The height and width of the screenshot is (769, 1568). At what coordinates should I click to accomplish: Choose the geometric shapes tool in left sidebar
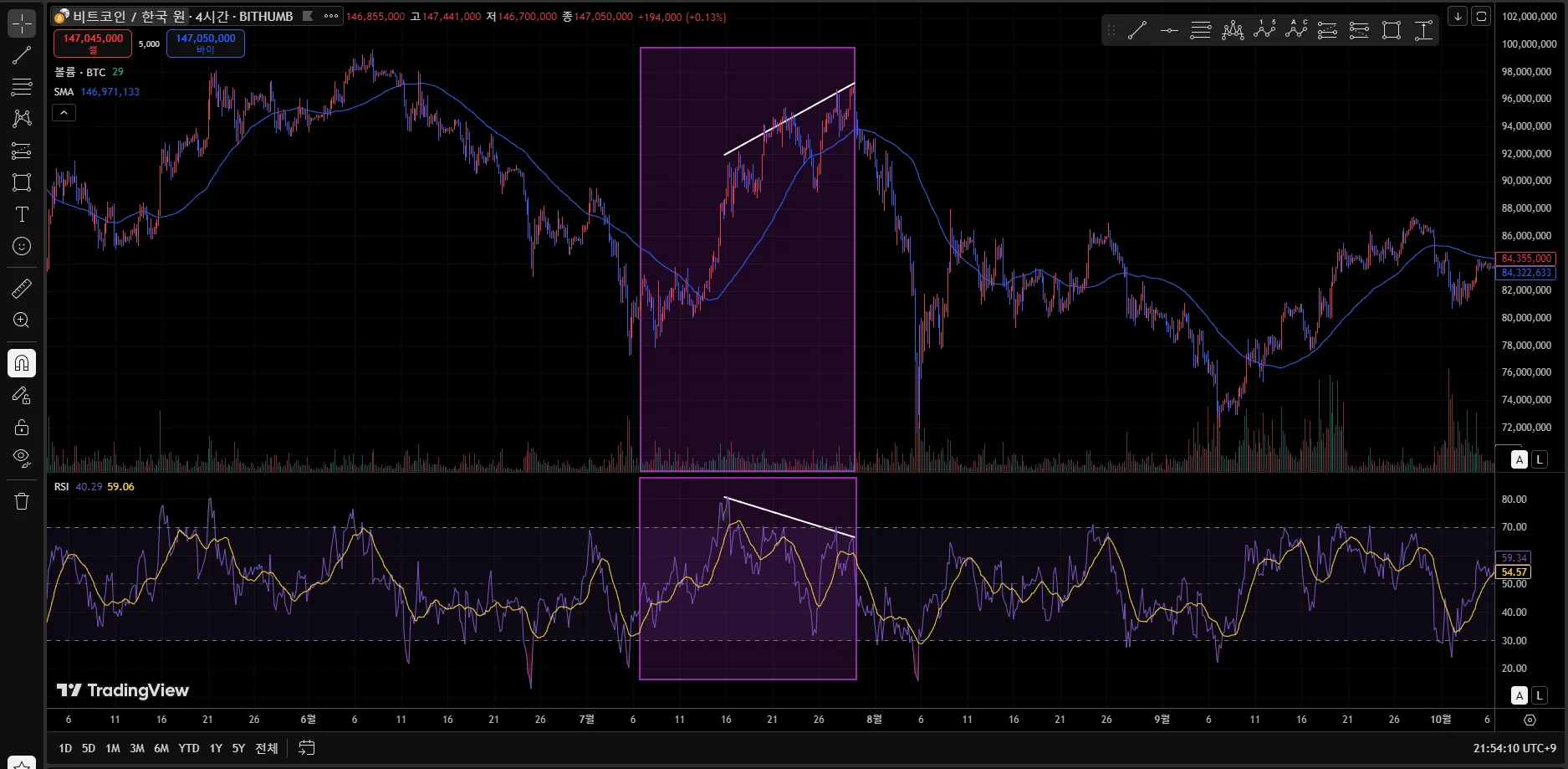(22, 182)
